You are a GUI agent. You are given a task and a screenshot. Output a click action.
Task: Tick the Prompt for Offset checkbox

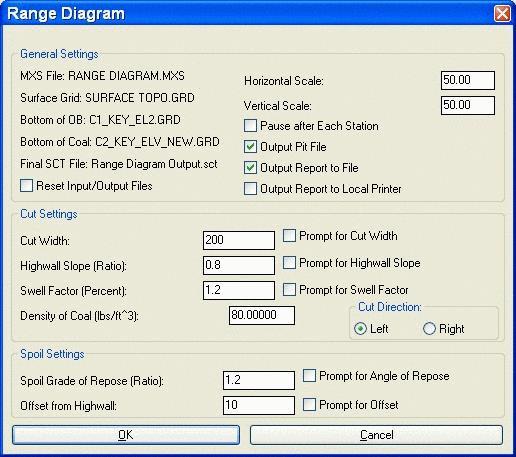point(309,405)
